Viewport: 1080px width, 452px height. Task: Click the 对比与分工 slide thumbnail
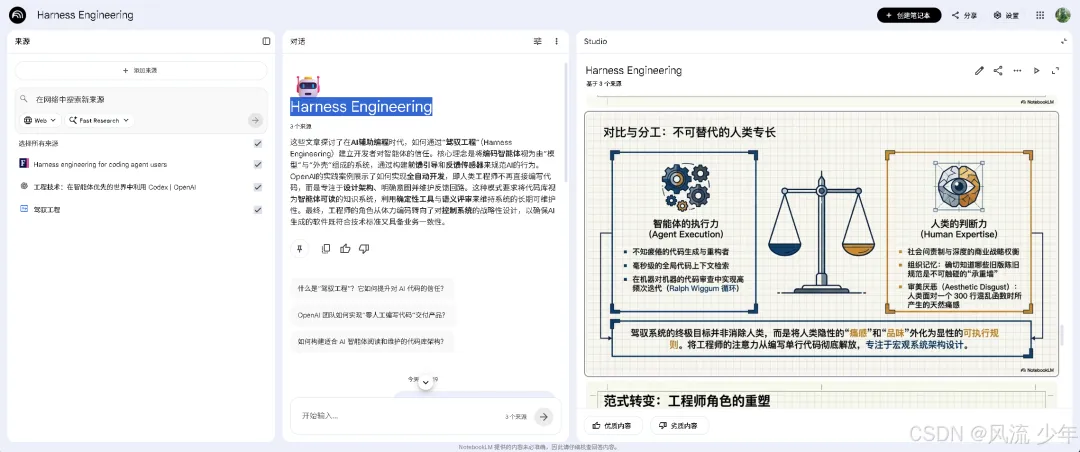(x=821, y=243)
